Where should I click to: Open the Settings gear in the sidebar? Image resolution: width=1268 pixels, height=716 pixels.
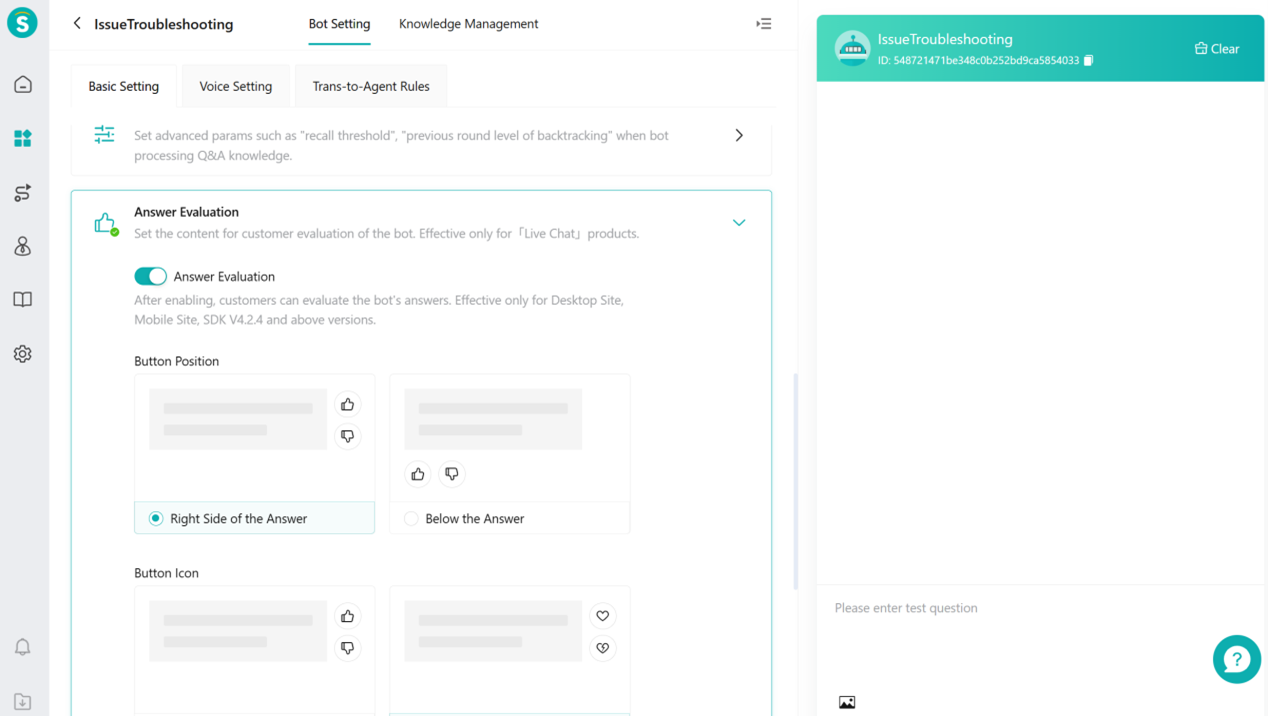(22, 353)
